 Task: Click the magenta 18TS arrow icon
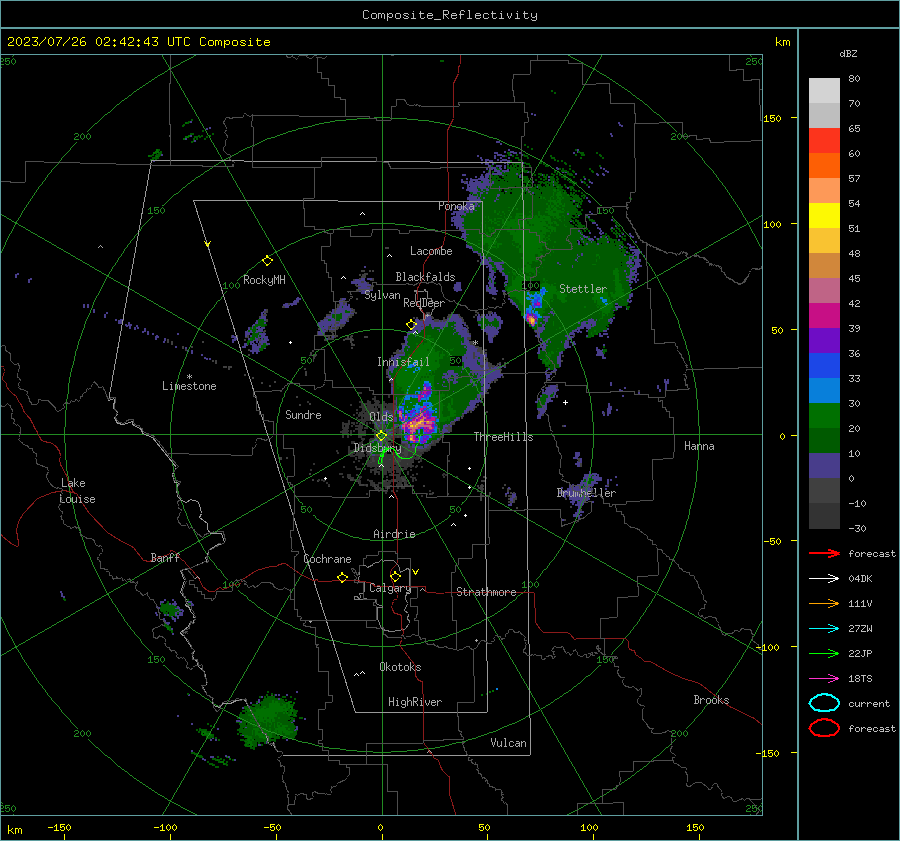824,678
